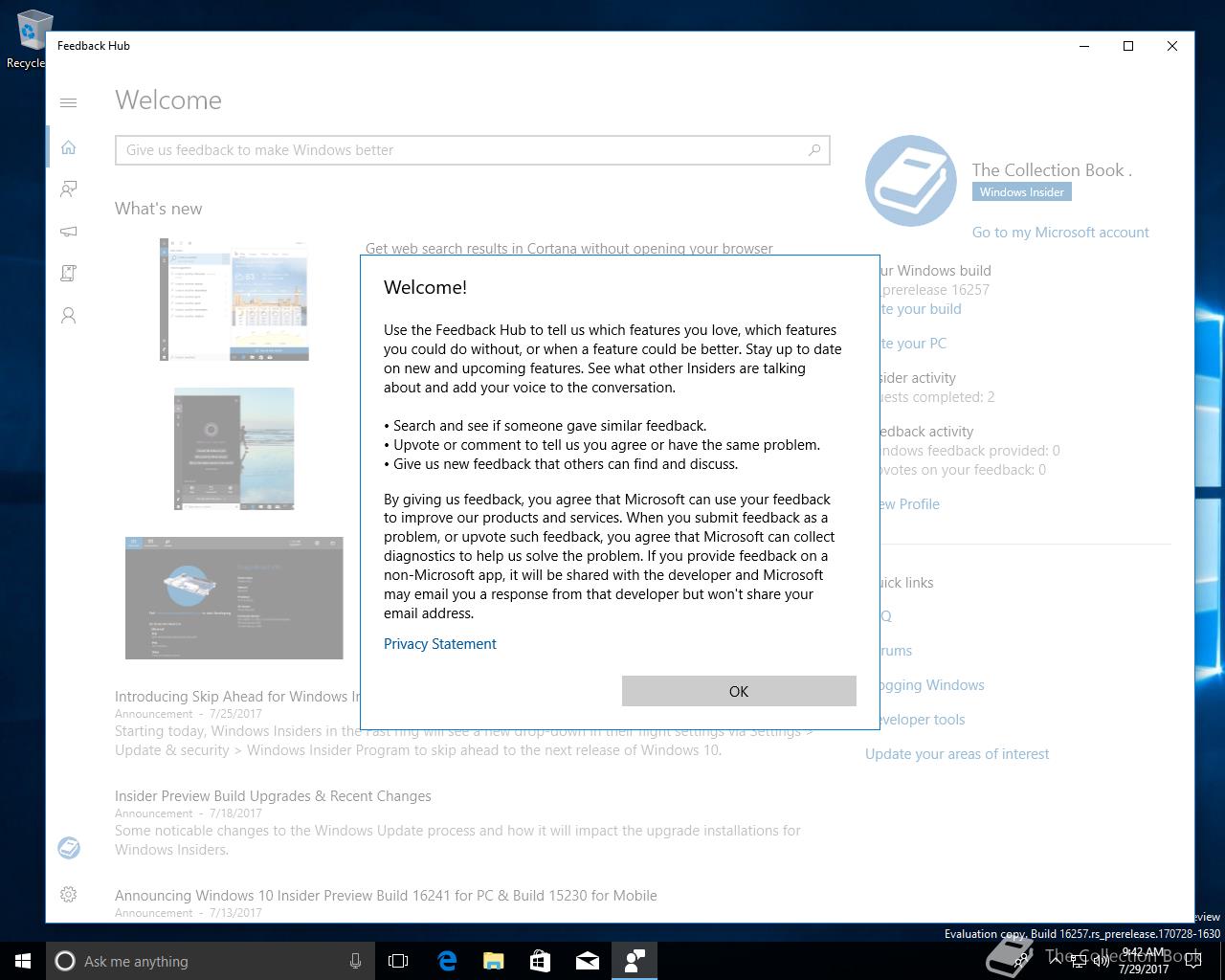Open the Cortana web search thumbnail
The width and height of the screenshot is (1225, 980).
click(x=234, y=300)
